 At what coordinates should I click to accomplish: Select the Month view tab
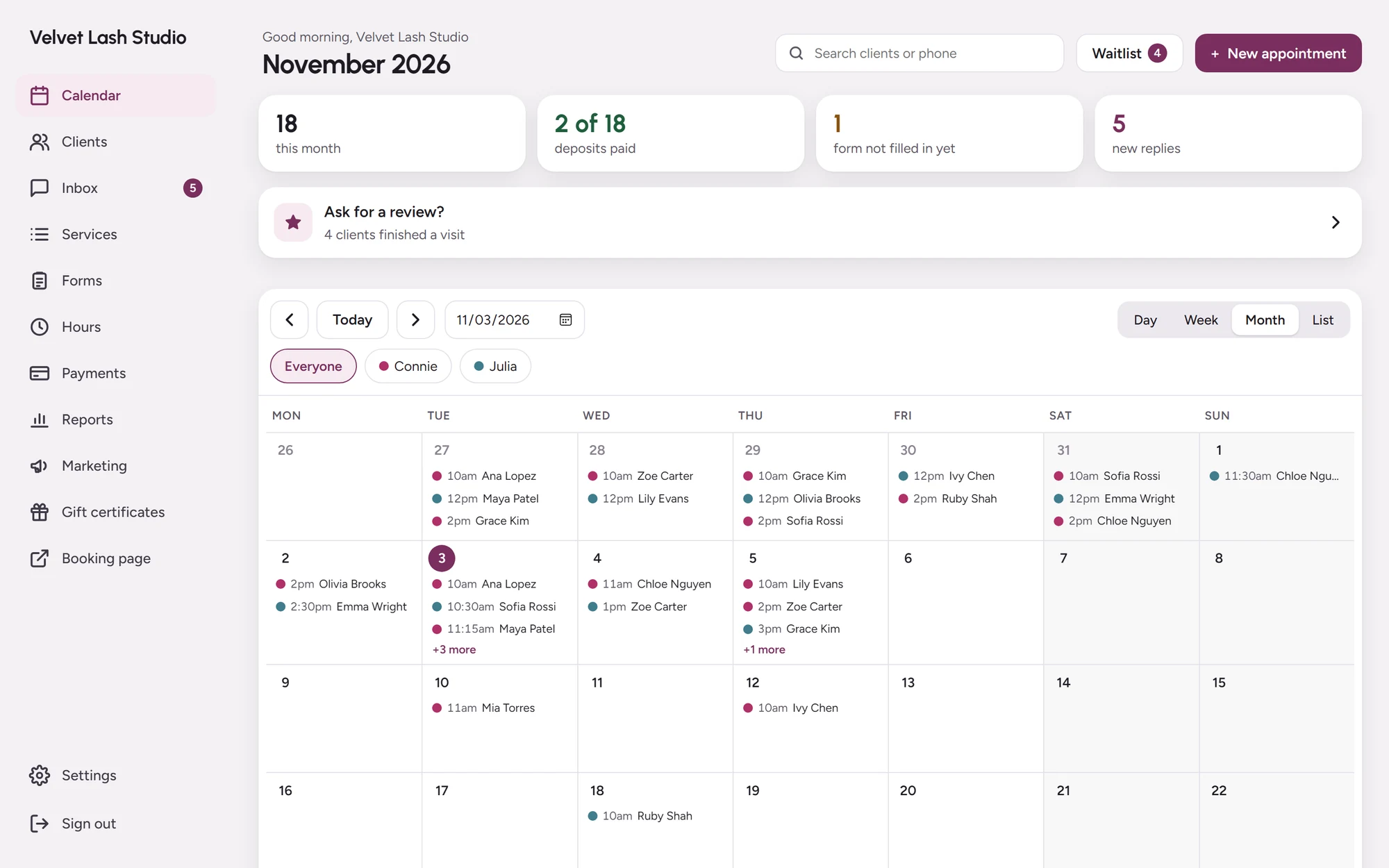tap(1265, 319)
